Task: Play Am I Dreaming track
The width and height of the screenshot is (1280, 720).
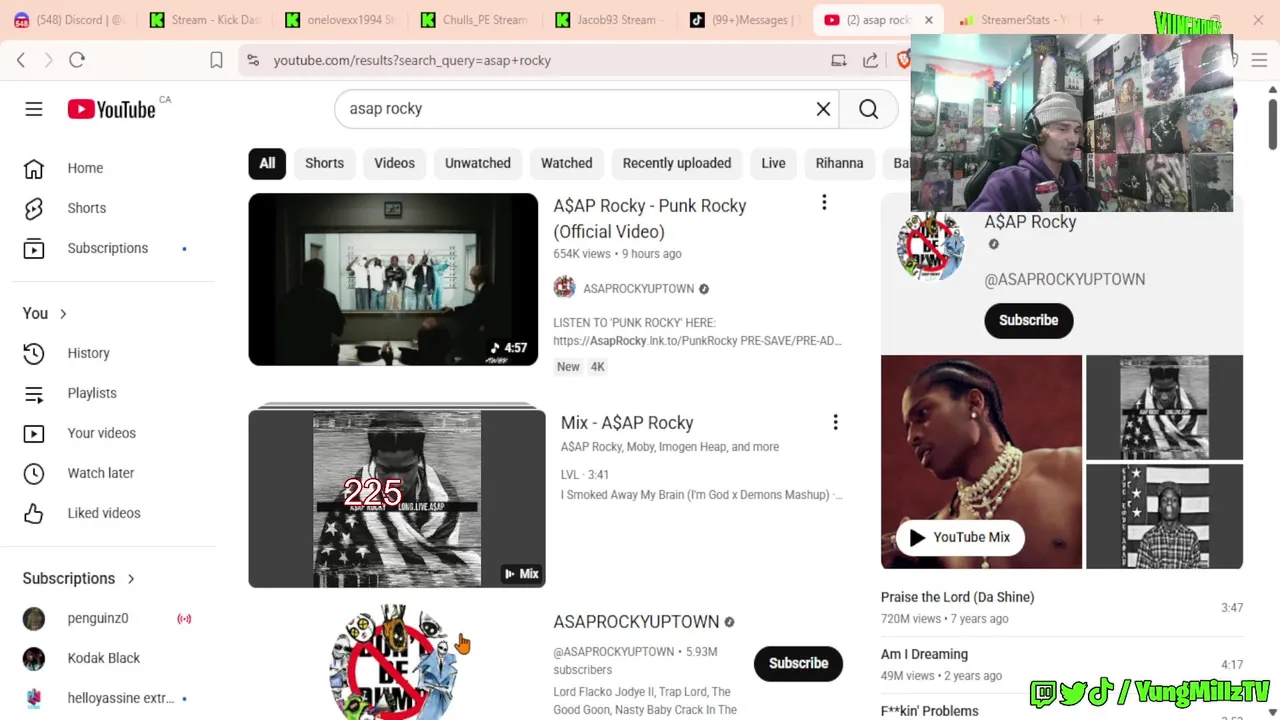Action: coord(924,654)
